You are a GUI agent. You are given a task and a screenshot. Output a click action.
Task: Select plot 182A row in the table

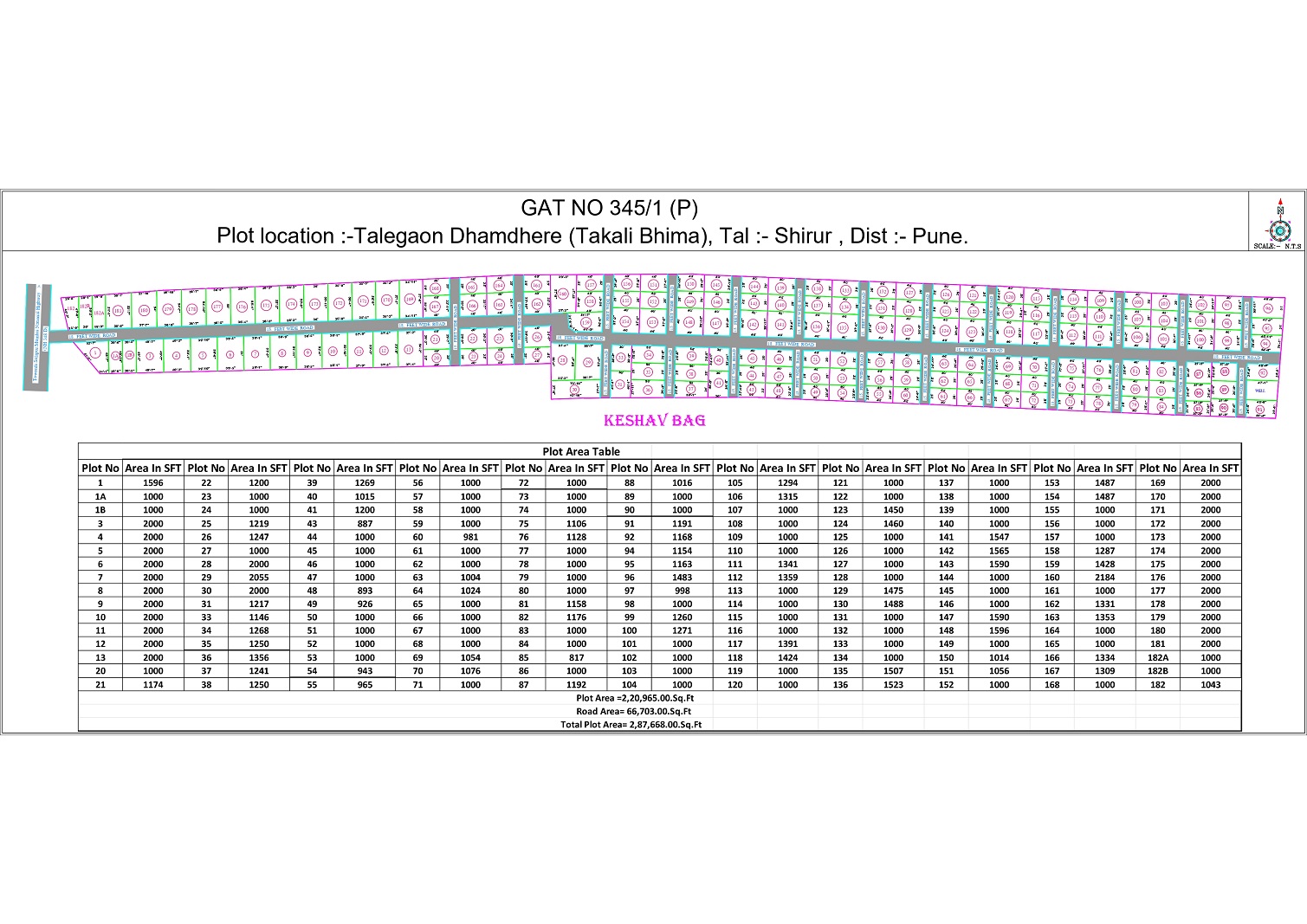[1158, 657]
